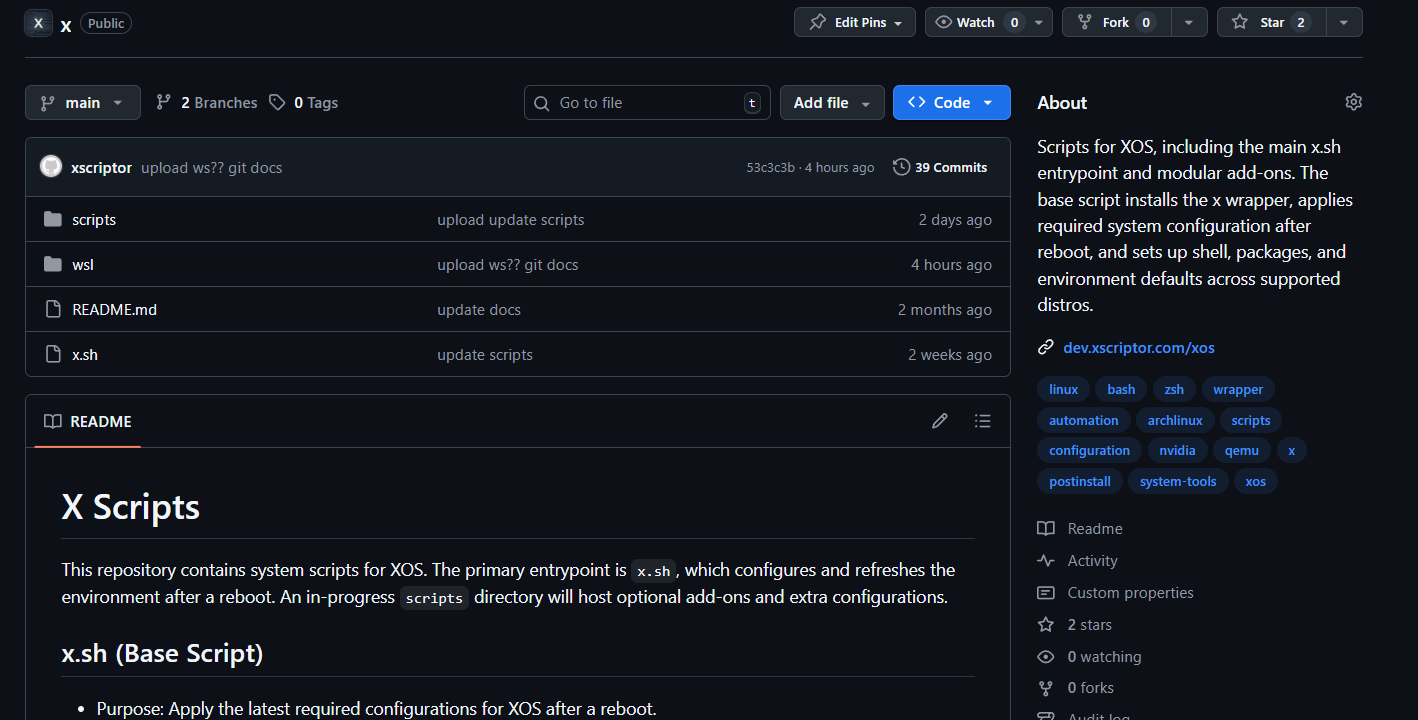Toggle Watch on this repository

click(964, 22)
